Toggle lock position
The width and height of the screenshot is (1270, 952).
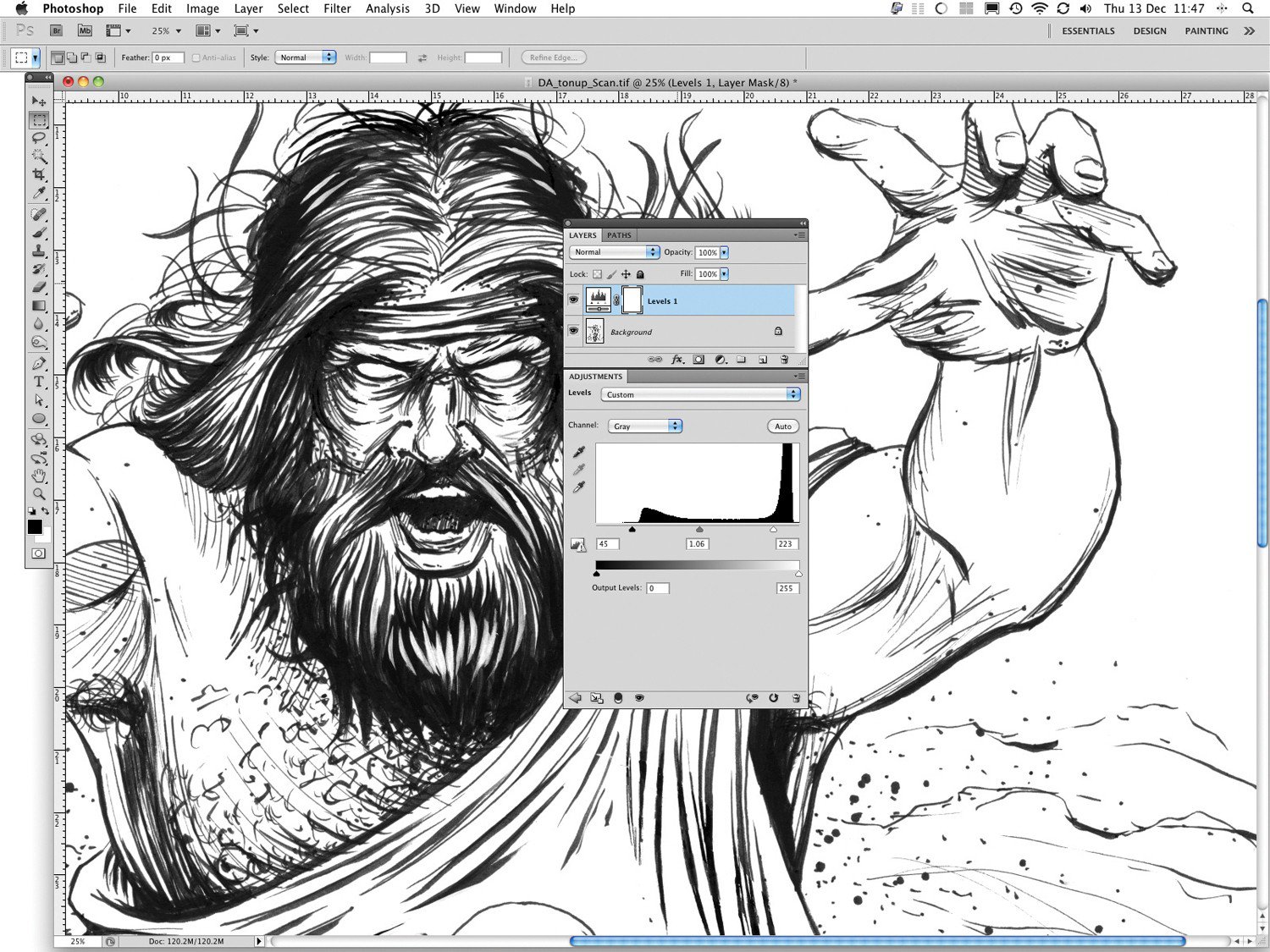626,274
